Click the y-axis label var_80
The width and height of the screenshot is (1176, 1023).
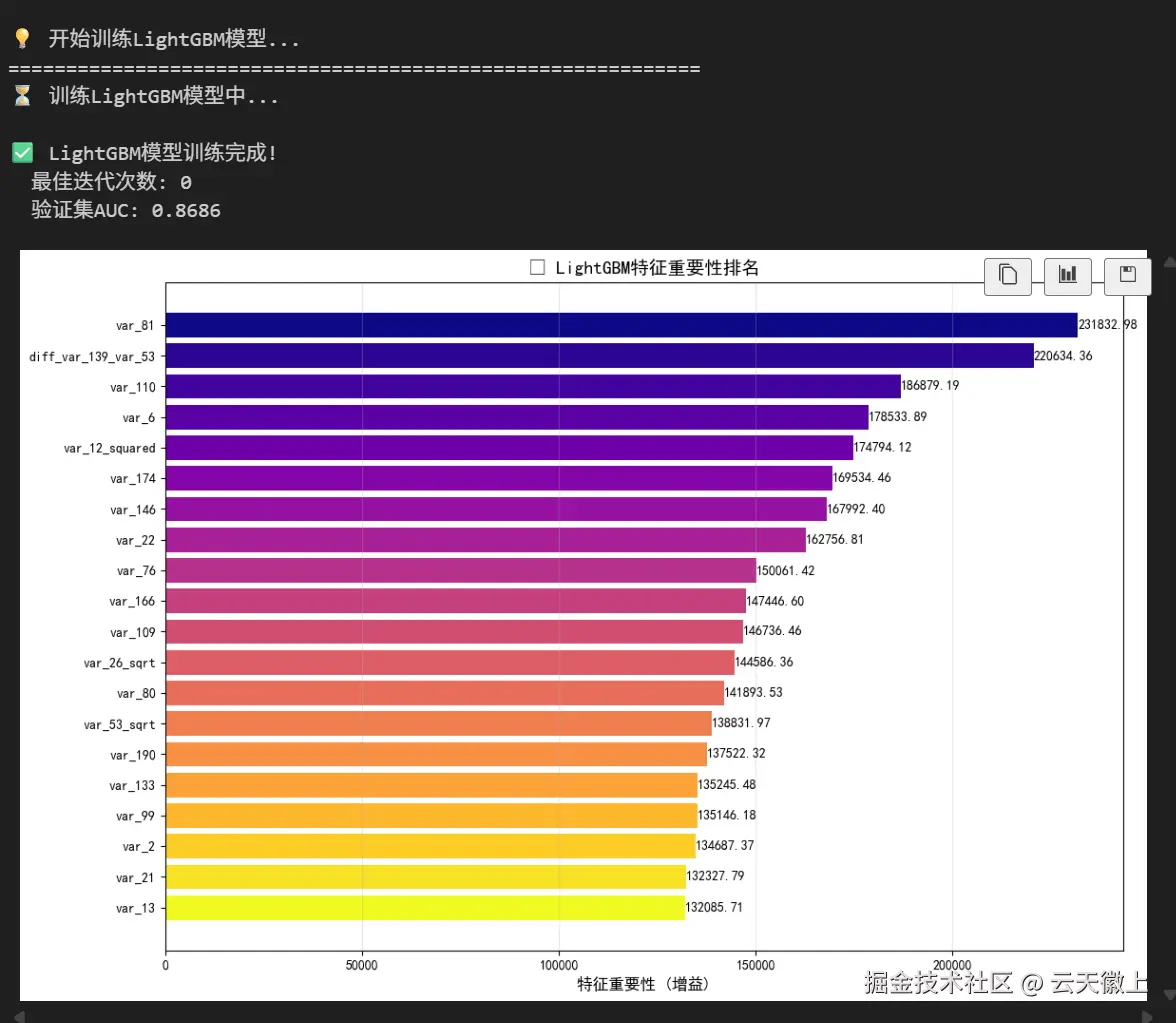(x=136, y=694)
